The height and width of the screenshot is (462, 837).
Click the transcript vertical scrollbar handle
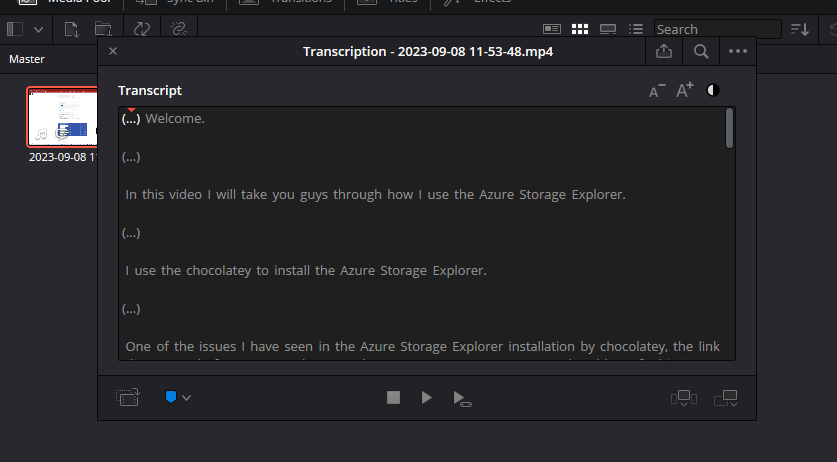point(729,128)
